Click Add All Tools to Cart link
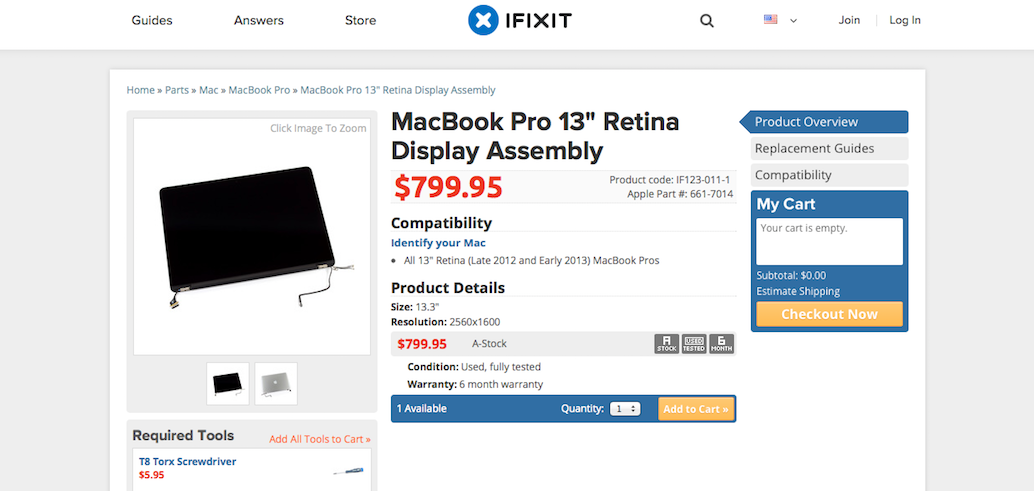Viewport: 1034px width, 491px height. coord(320,439)
